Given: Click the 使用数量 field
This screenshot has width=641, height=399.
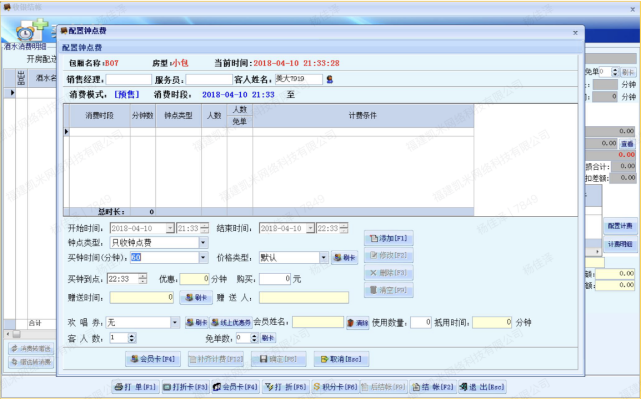Looking at the screenshot, I should (x=421, y=322).
